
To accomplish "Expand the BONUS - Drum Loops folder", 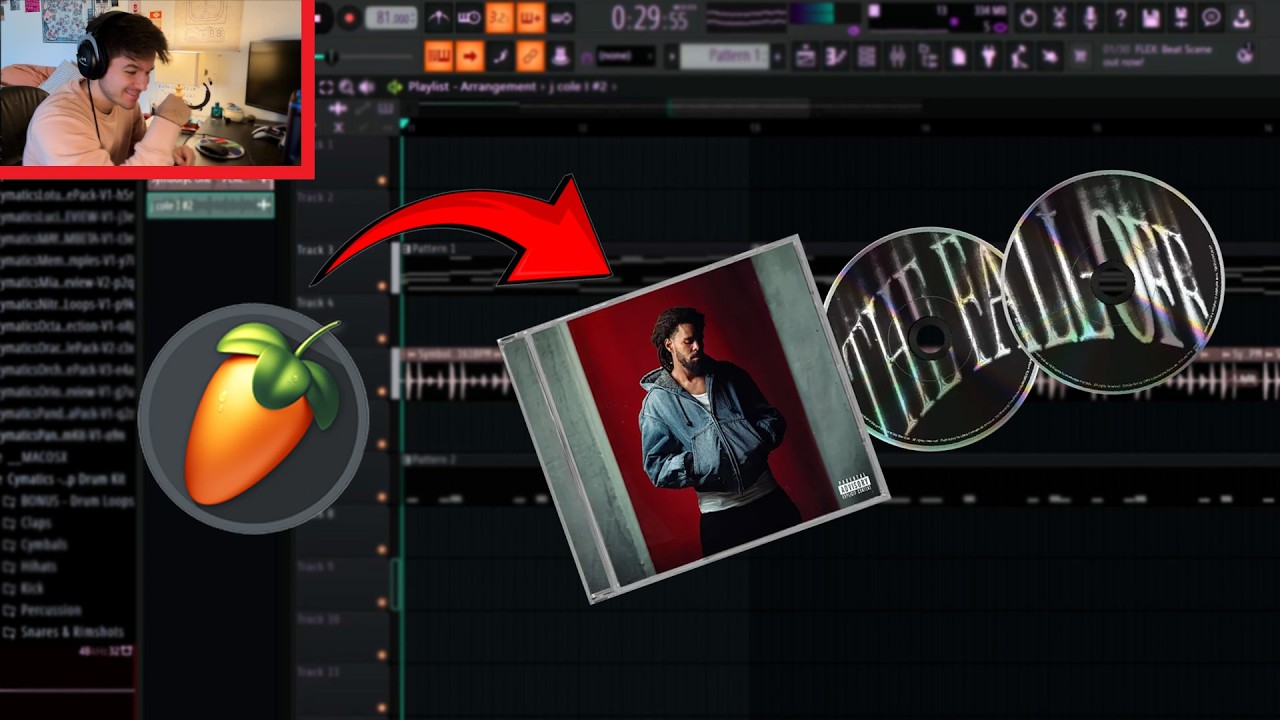I will click(69, 501).
